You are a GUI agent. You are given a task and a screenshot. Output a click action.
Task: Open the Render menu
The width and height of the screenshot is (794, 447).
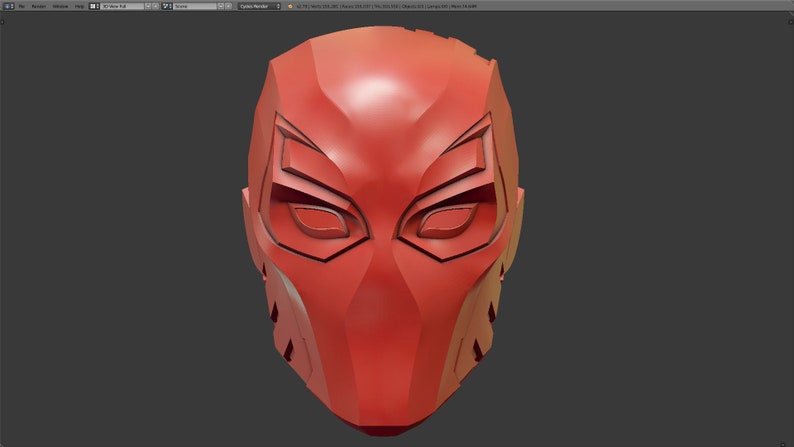[39, 6]
